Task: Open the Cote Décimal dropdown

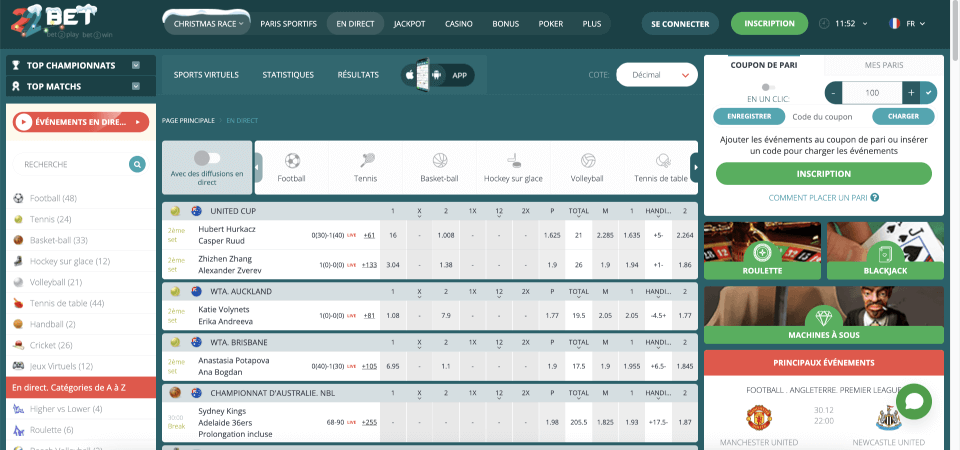Action: (x=657, y=75)
